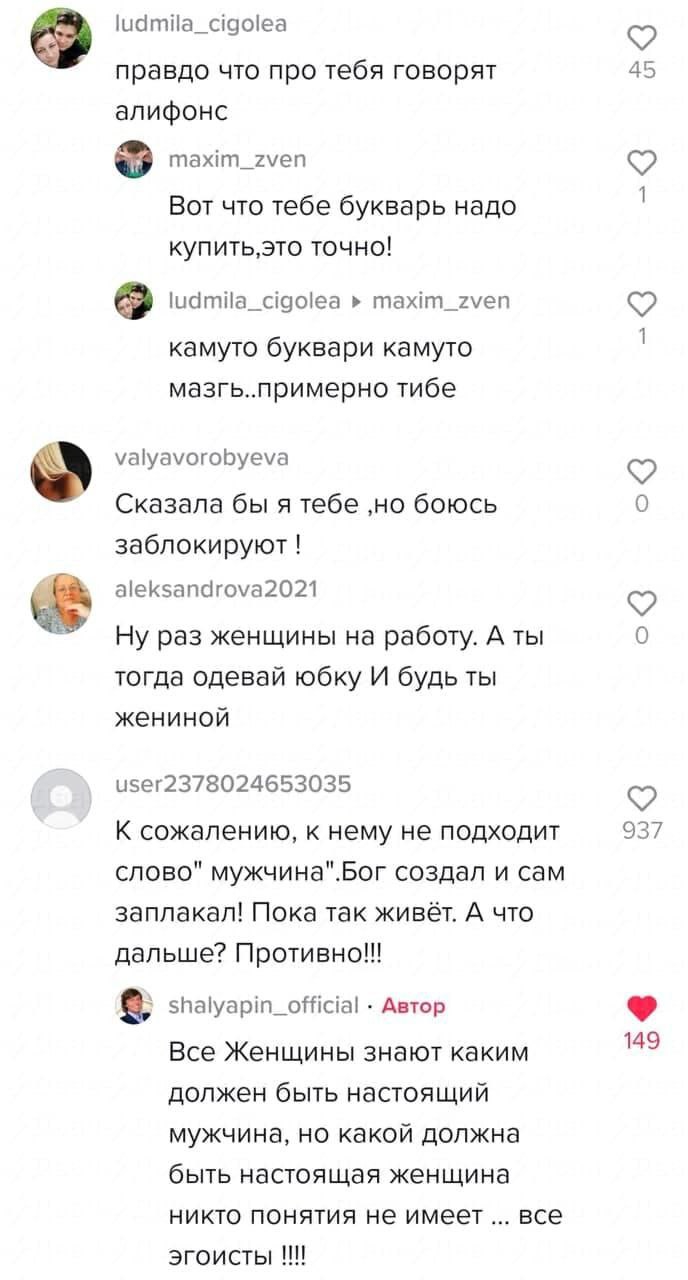The width and height of the screenshot is (688, 1280).
Task: Like ludmila_cigolea's comment with 45 likes
Action: click(642, 38)
